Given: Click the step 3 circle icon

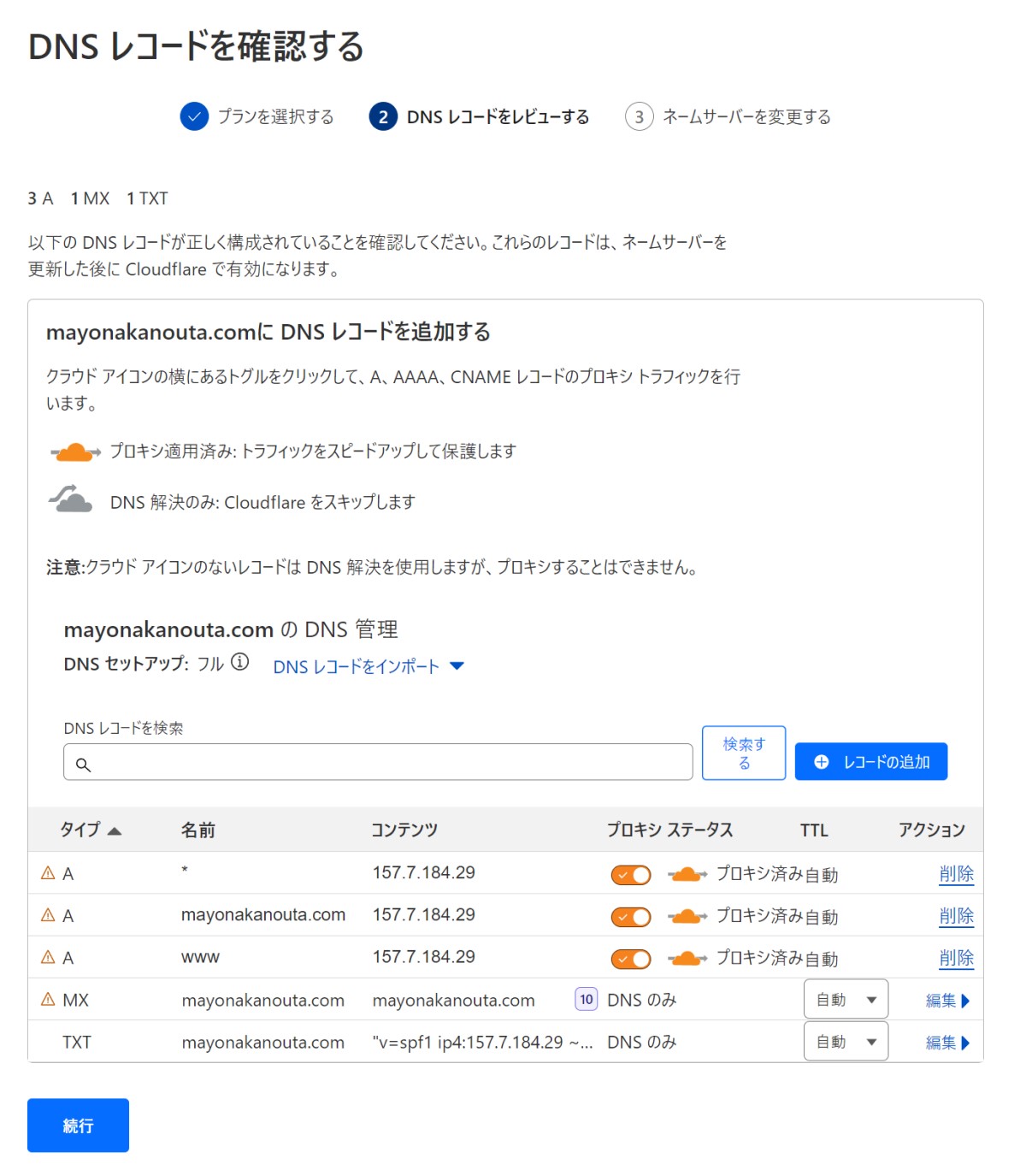Looking at the screenshot, I should [639, 116].
